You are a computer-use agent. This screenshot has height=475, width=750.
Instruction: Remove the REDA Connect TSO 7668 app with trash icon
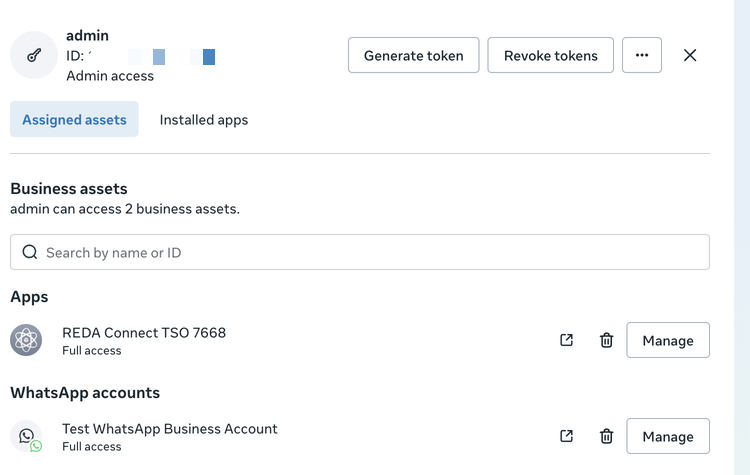607,340
